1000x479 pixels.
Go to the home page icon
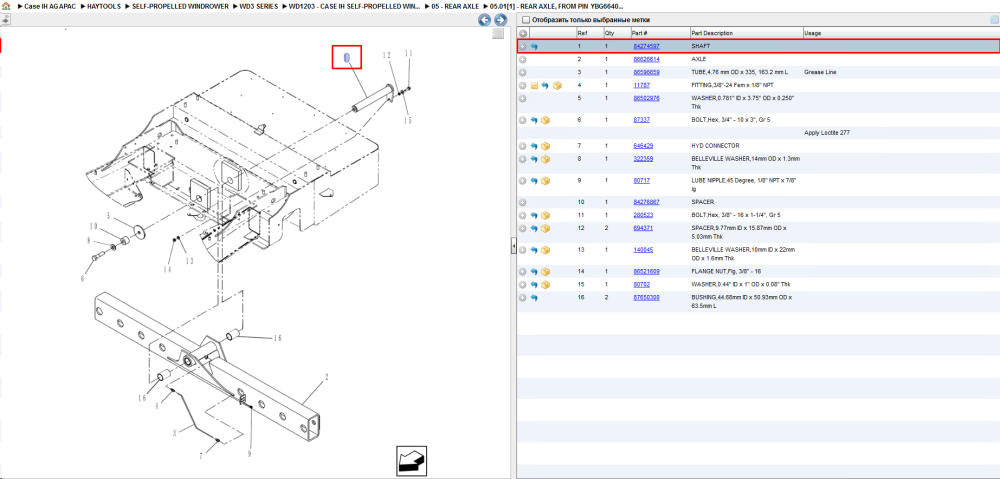(6, 6)
